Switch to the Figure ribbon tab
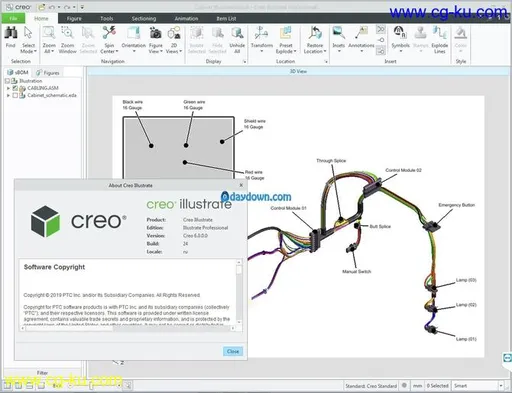Image resolution: width=512 pixels, height=393 pixels. click(x=74, y=19)
